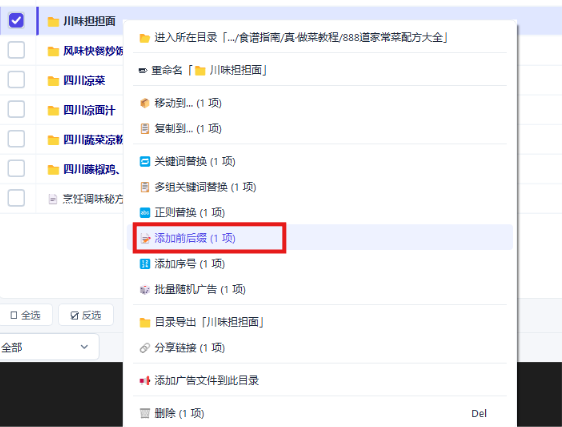This screenshot has width=562, height=427.
Task: Select 批量随机广告 (1 项)
Action: pyautogui.click(x=320, y=289)
